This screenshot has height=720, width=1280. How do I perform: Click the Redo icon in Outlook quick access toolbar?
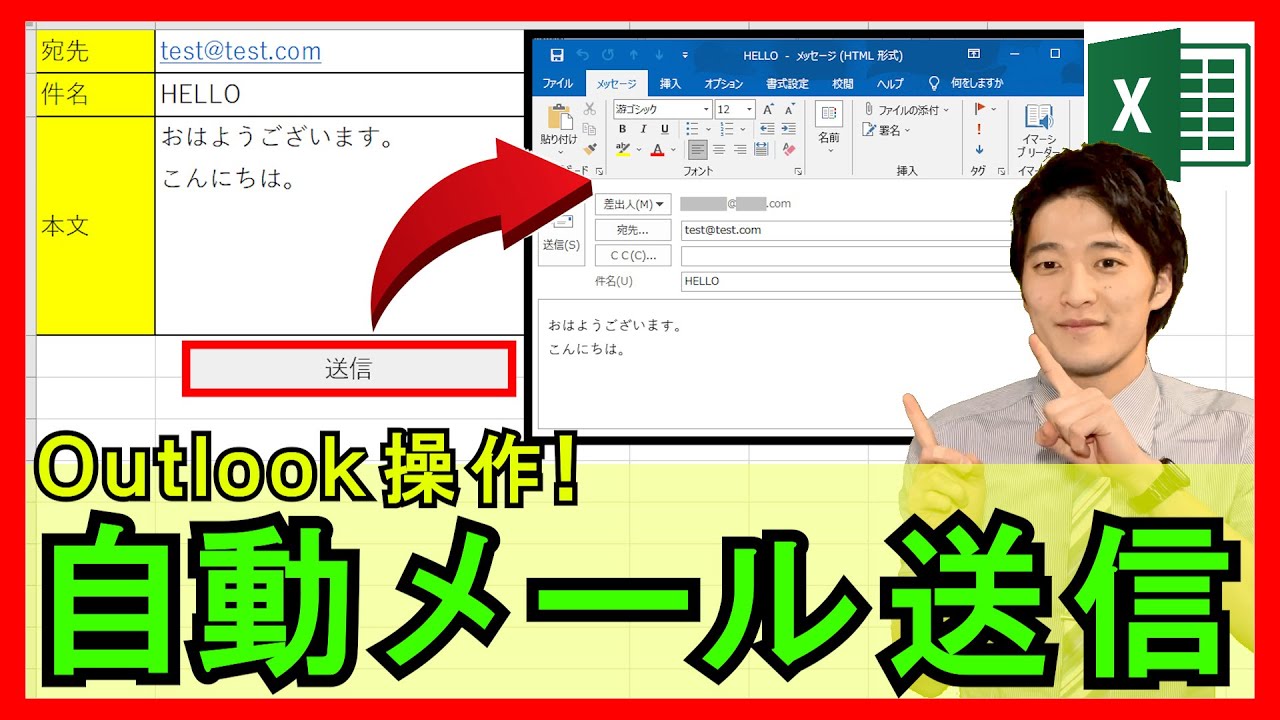point(608,55)
